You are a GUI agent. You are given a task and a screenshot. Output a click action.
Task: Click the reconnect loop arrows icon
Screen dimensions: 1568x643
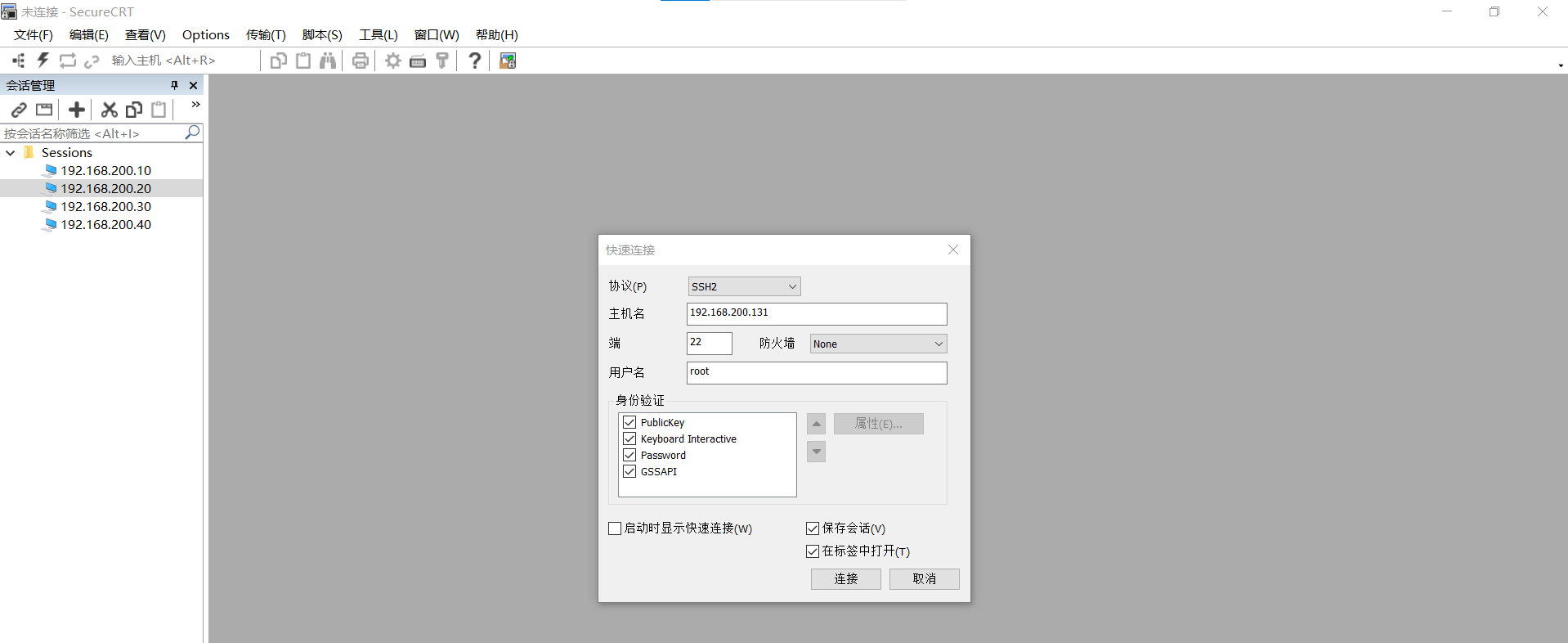point(68,61)
